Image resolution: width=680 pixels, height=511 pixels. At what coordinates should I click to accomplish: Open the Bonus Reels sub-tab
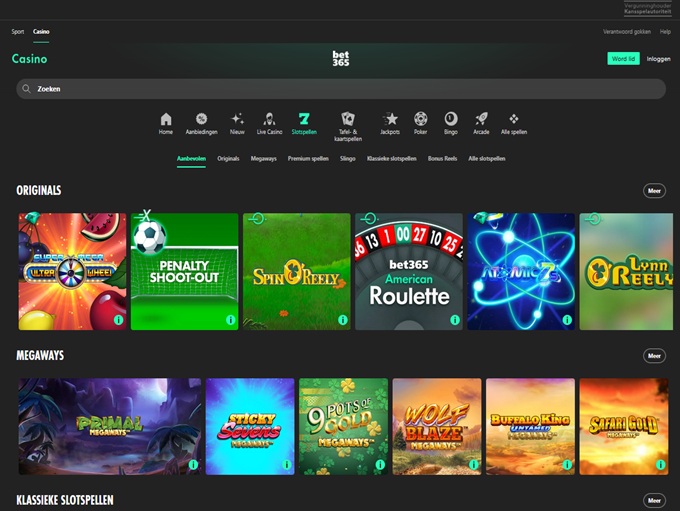pos(442,159)
